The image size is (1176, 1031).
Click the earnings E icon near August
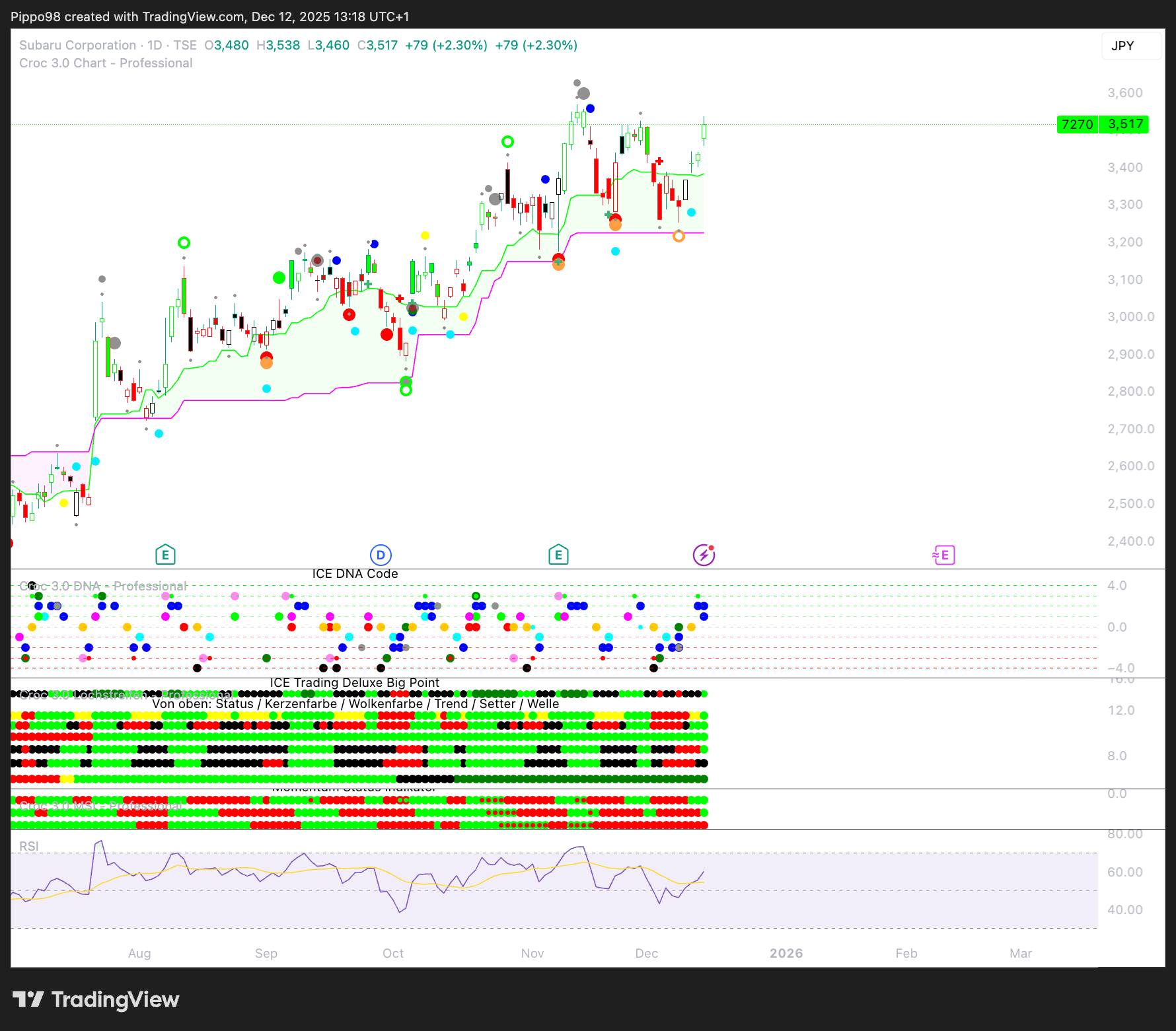tap(165, 555)
